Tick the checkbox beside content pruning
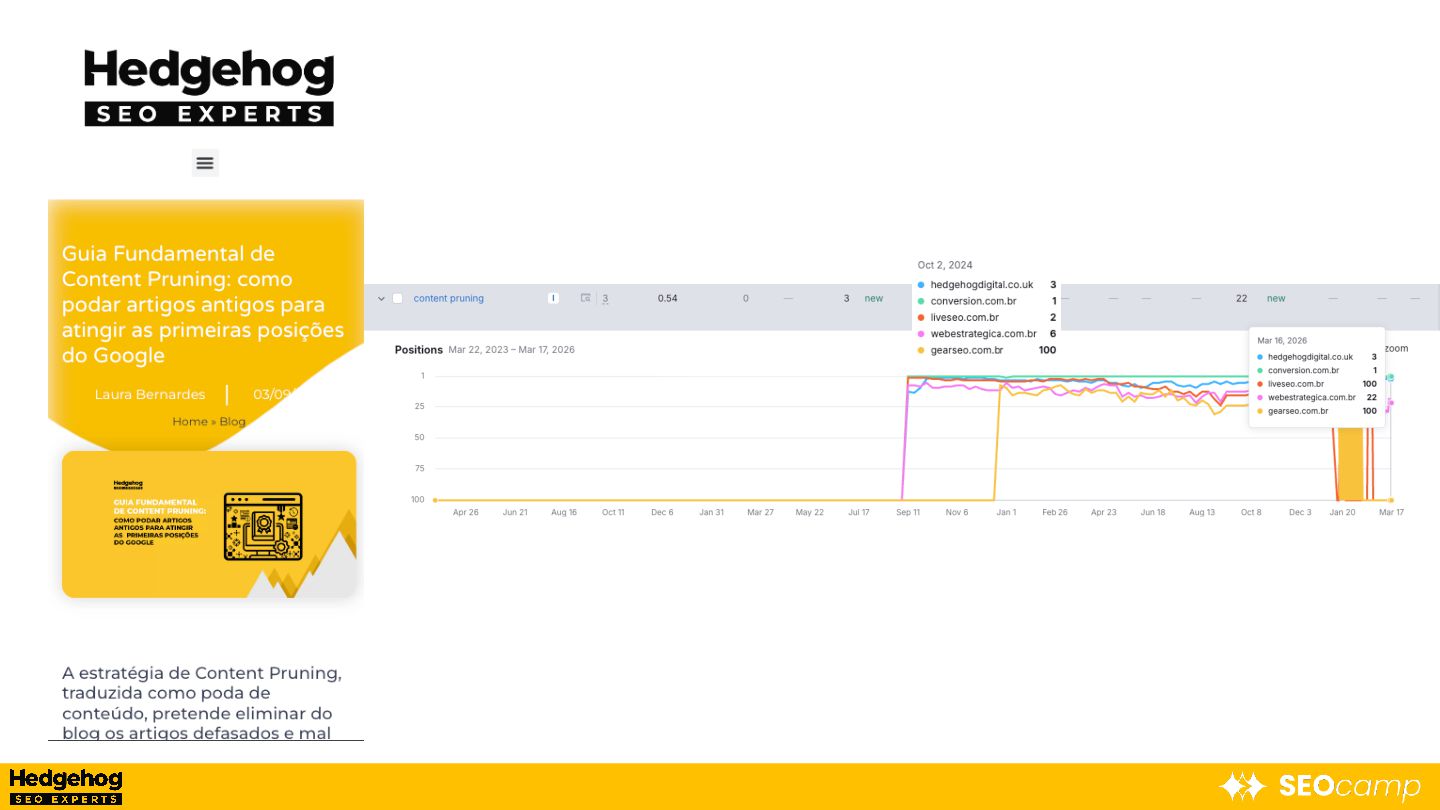Image resolution: width=1440 pixels, height=810 pixels. point(398,298)
